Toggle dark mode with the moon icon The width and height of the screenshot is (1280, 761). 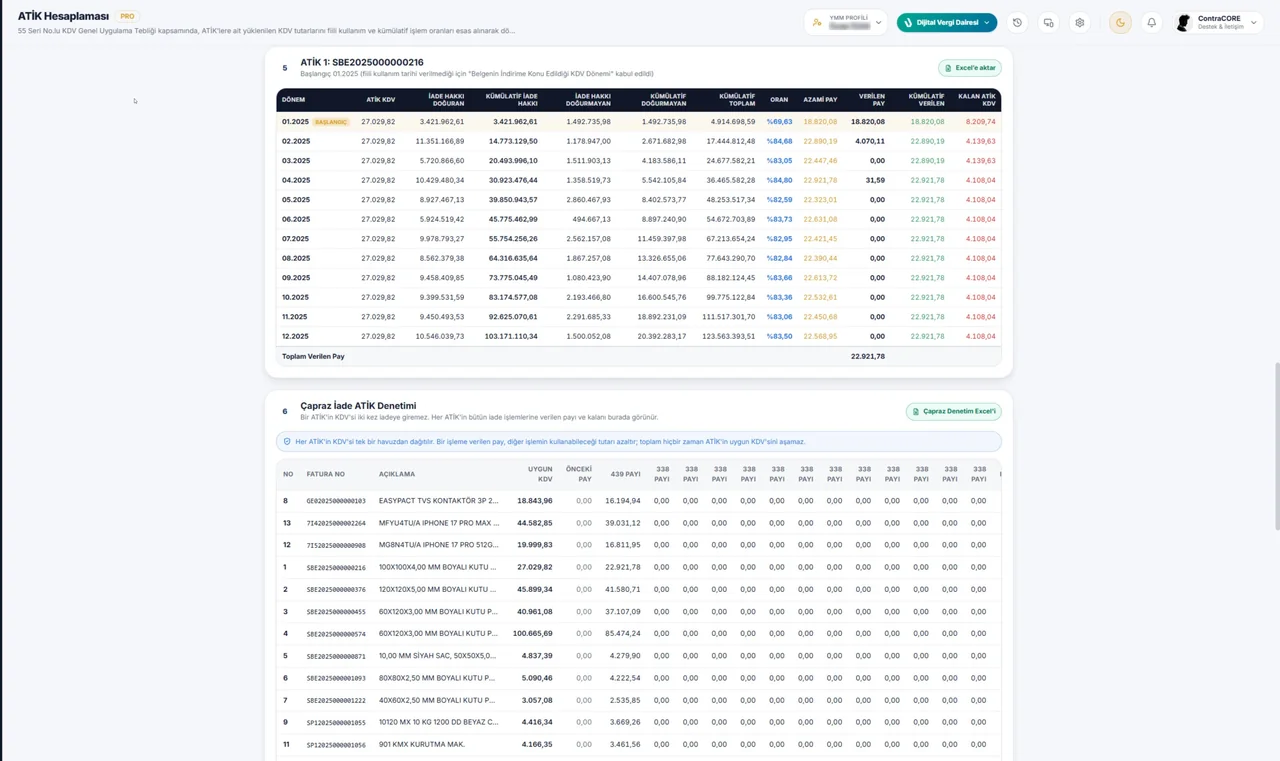pos(1120,23)
